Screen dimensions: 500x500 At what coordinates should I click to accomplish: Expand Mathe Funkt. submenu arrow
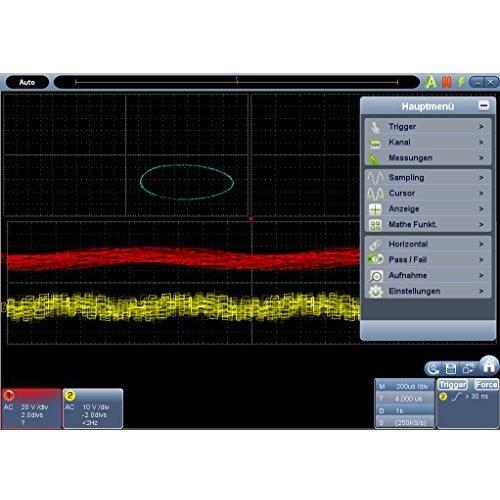pyautogui.click(x=481, y=225)
